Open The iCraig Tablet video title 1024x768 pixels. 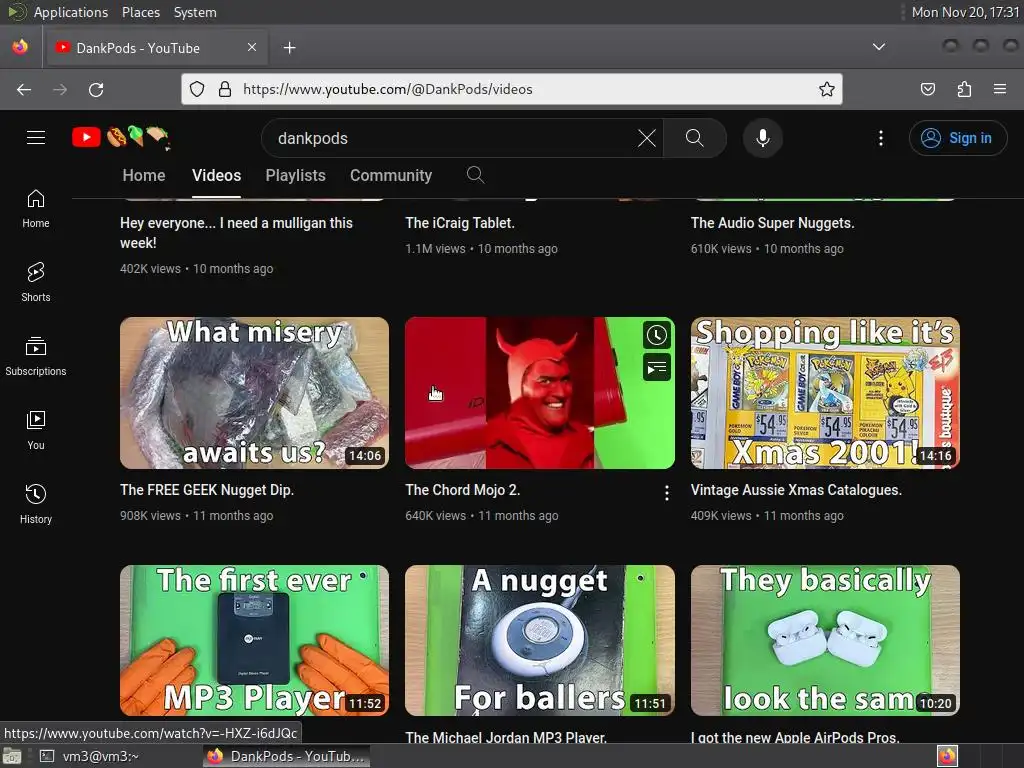(x=460, y=223)
